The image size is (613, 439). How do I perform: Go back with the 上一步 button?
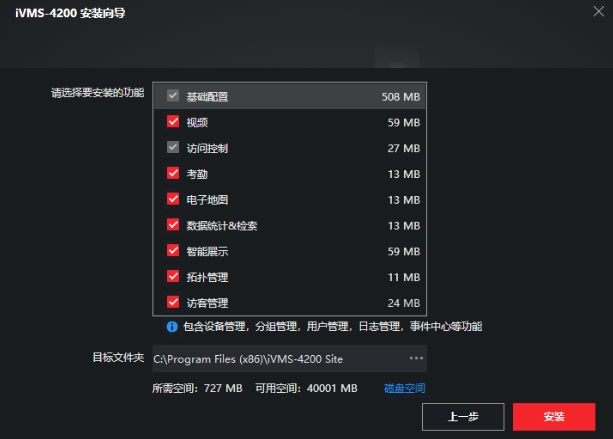coord(463,417)
